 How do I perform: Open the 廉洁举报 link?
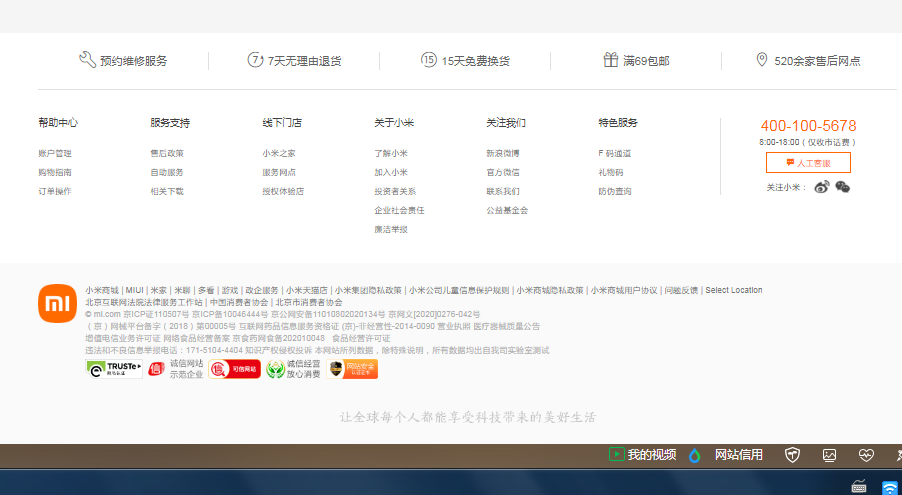(391, 229)
